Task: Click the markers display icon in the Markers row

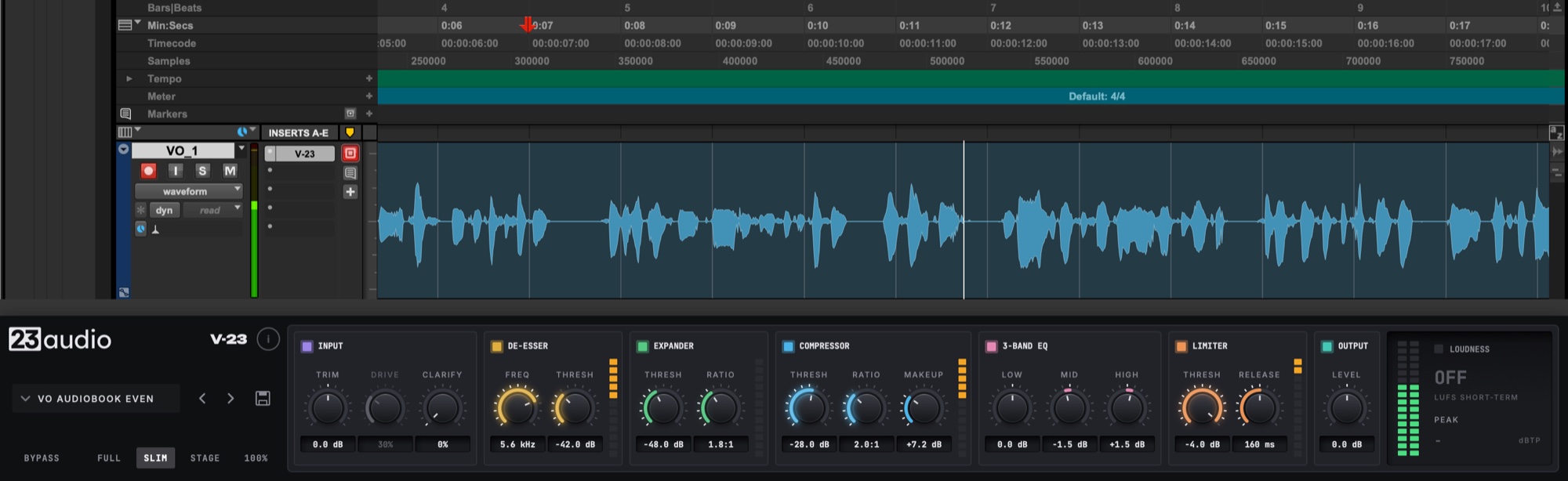Action: [350, 114]
